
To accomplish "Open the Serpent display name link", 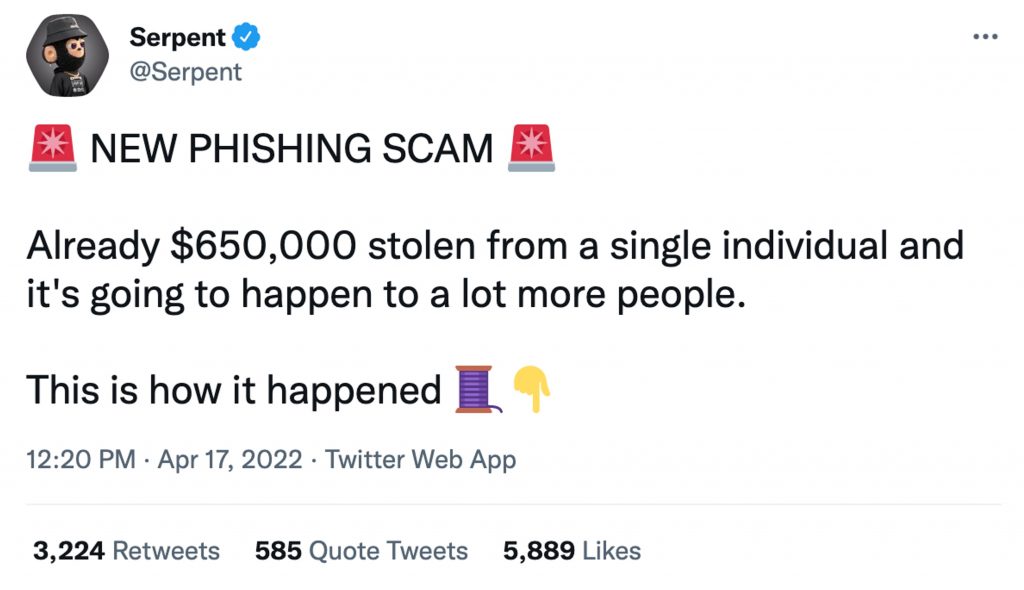I will [x=177, y=38].
